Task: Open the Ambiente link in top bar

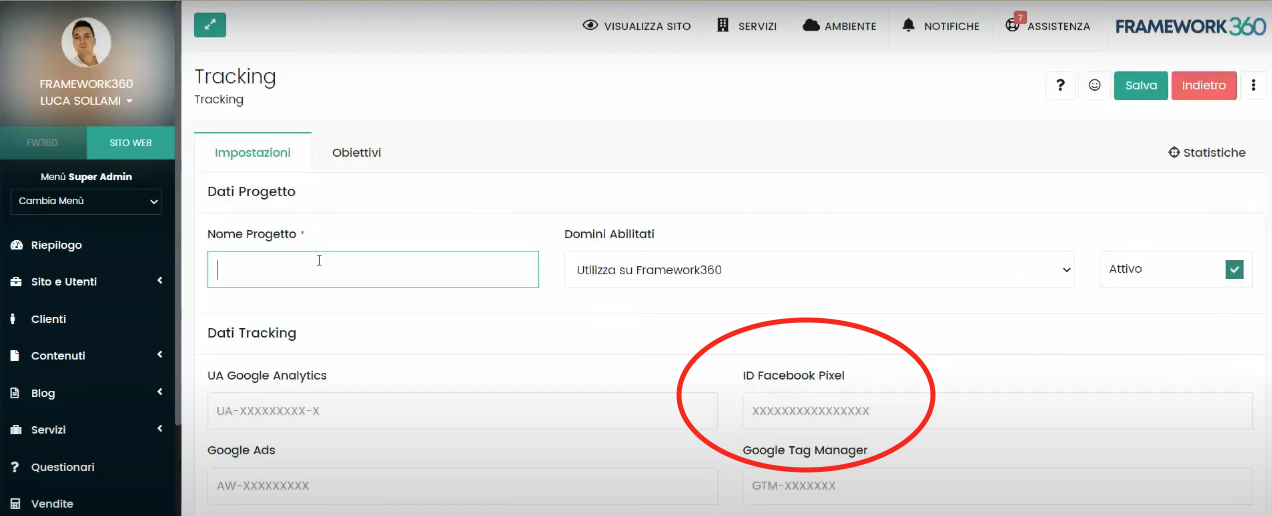Action: (839, 26)
